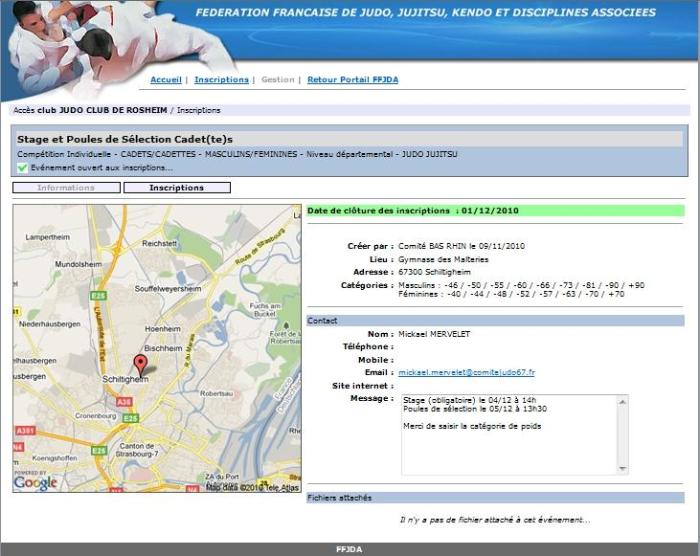Click the FFJDA footer bar
Image resolution: width=700 pixels, height=556 pixels.
coord(349,549)
